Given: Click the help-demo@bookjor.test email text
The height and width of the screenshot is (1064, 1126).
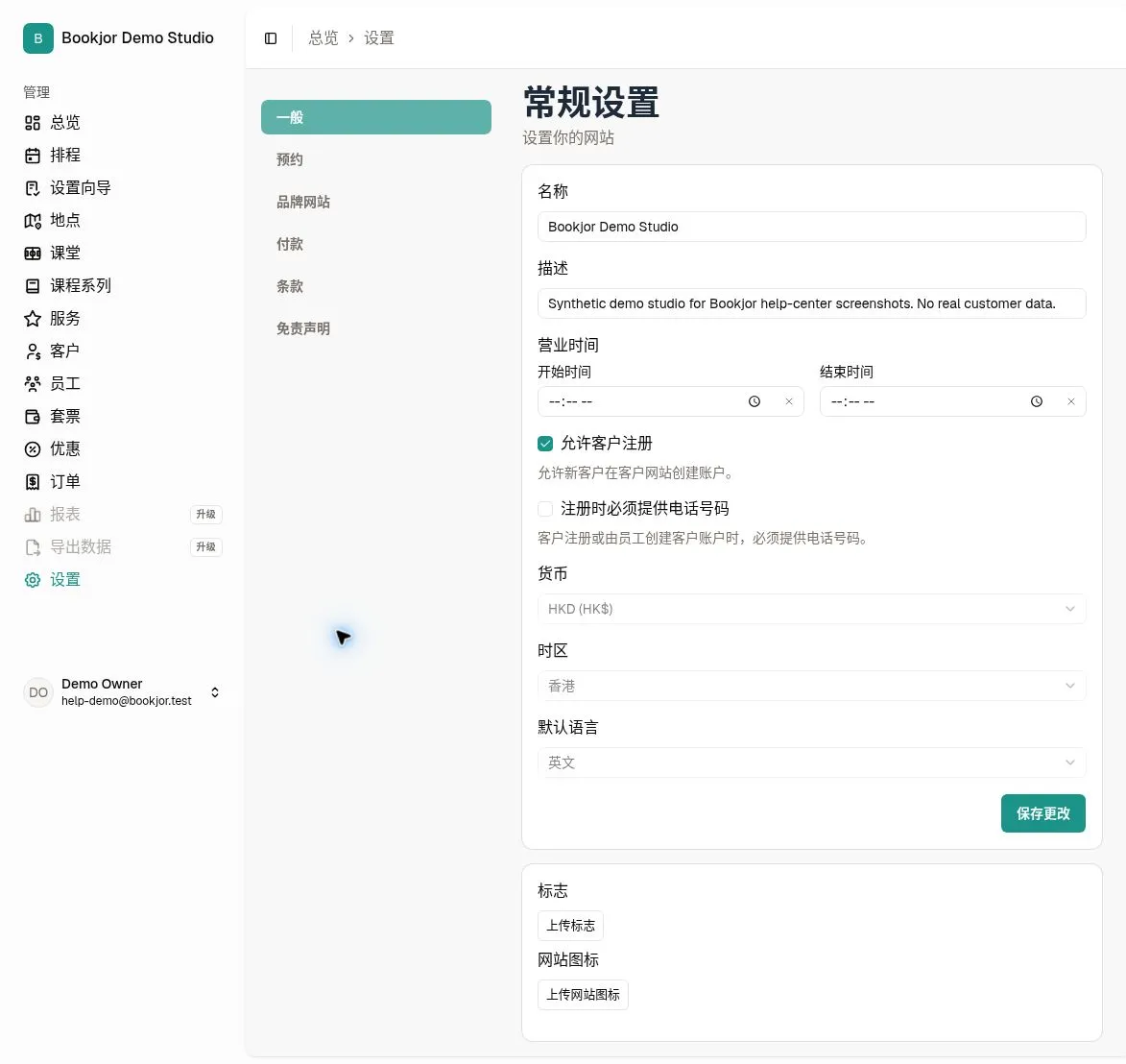Looking at the screenshot, I should (127, 700).
